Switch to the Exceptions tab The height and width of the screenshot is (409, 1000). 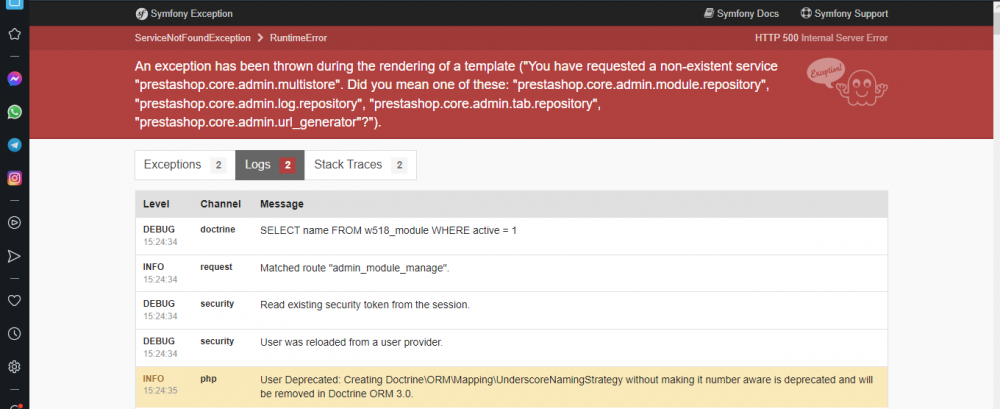185,165
